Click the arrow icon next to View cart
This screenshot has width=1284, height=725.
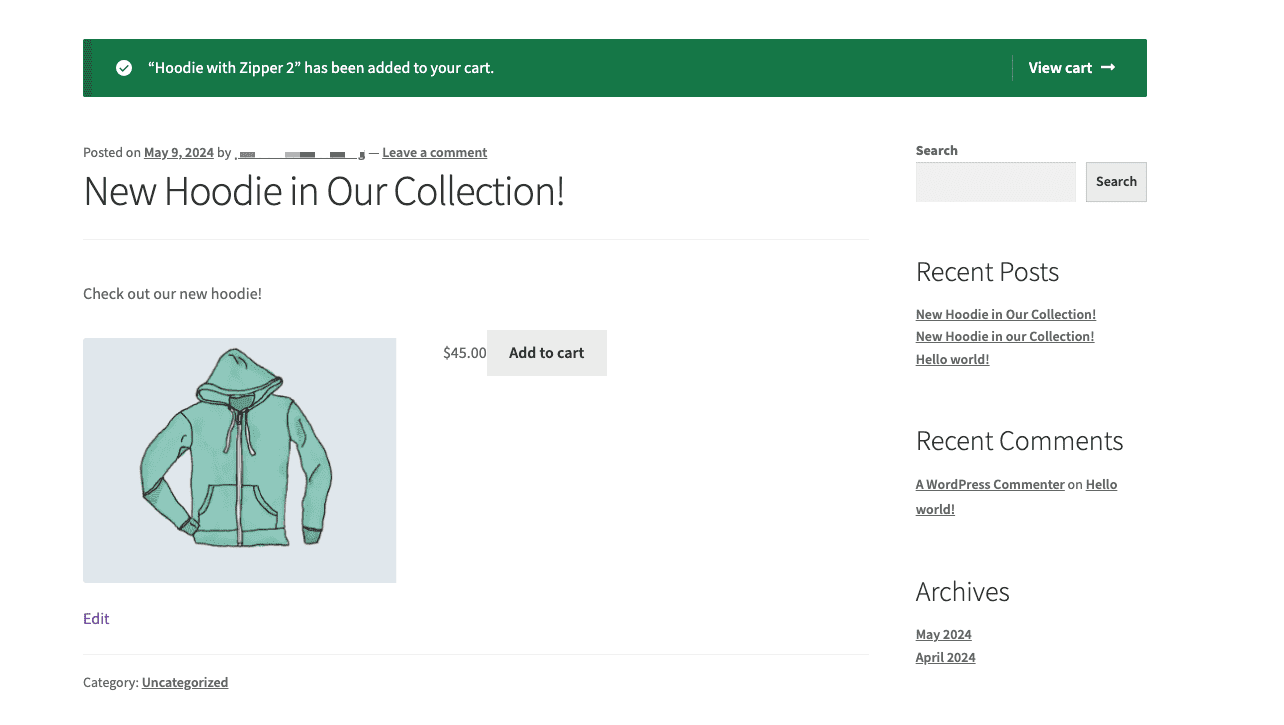[x=1107, y=67]
